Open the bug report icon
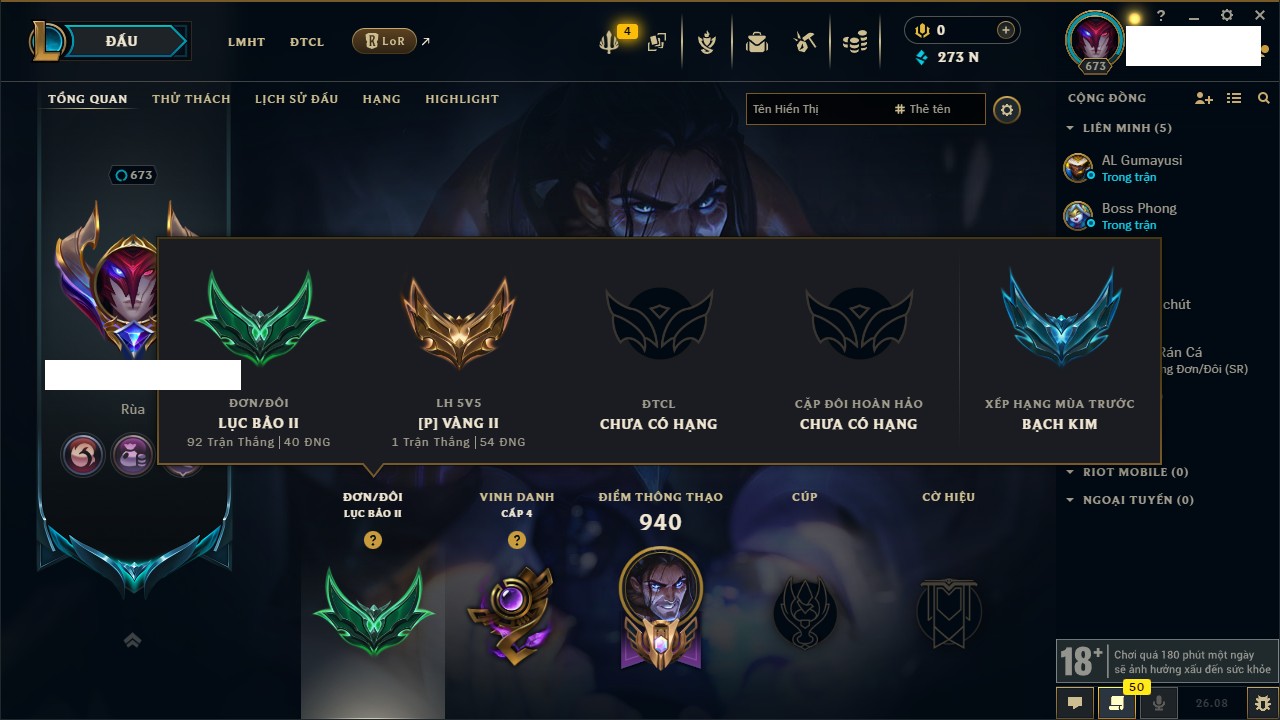This screenshot has height=720, width=1280. click(1263, 703)
